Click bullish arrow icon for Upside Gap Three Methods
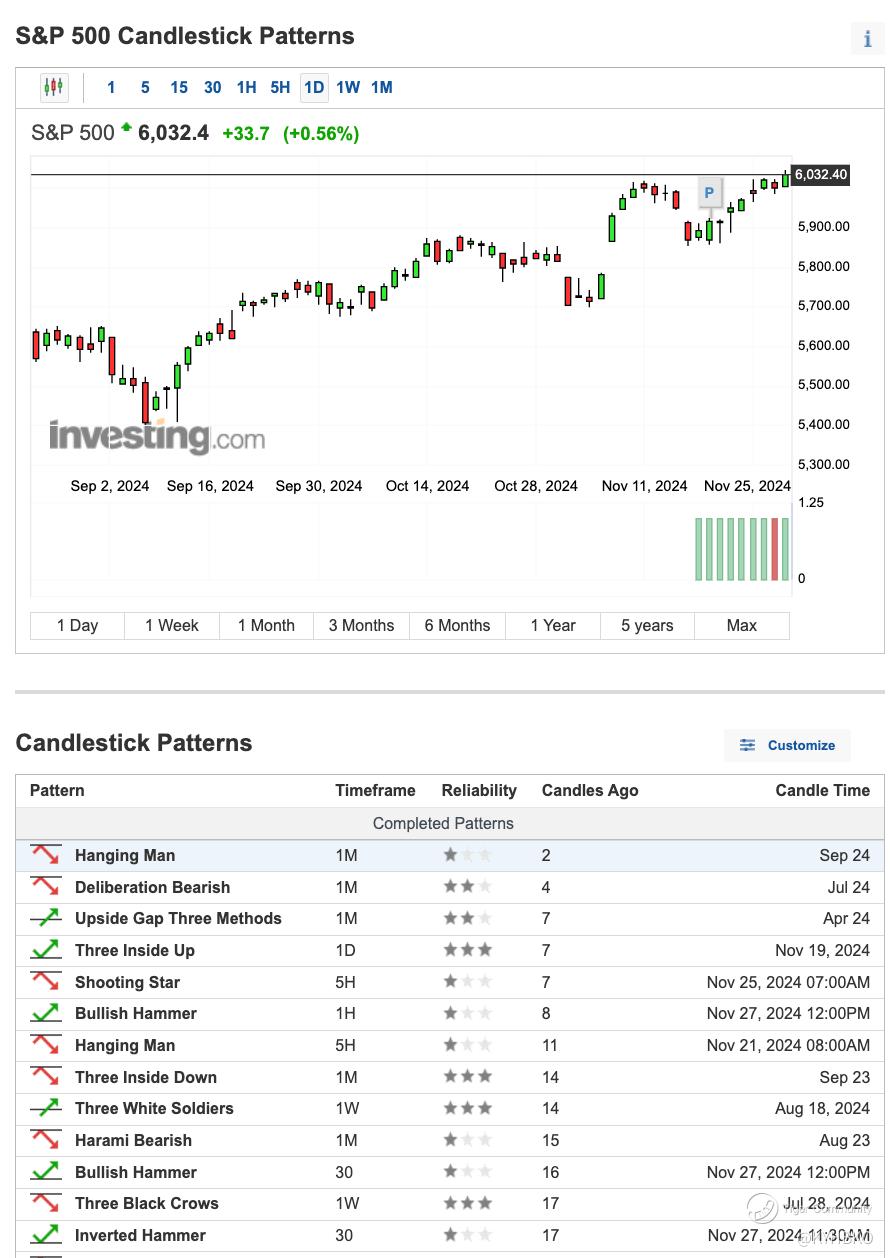 point(45,918)
